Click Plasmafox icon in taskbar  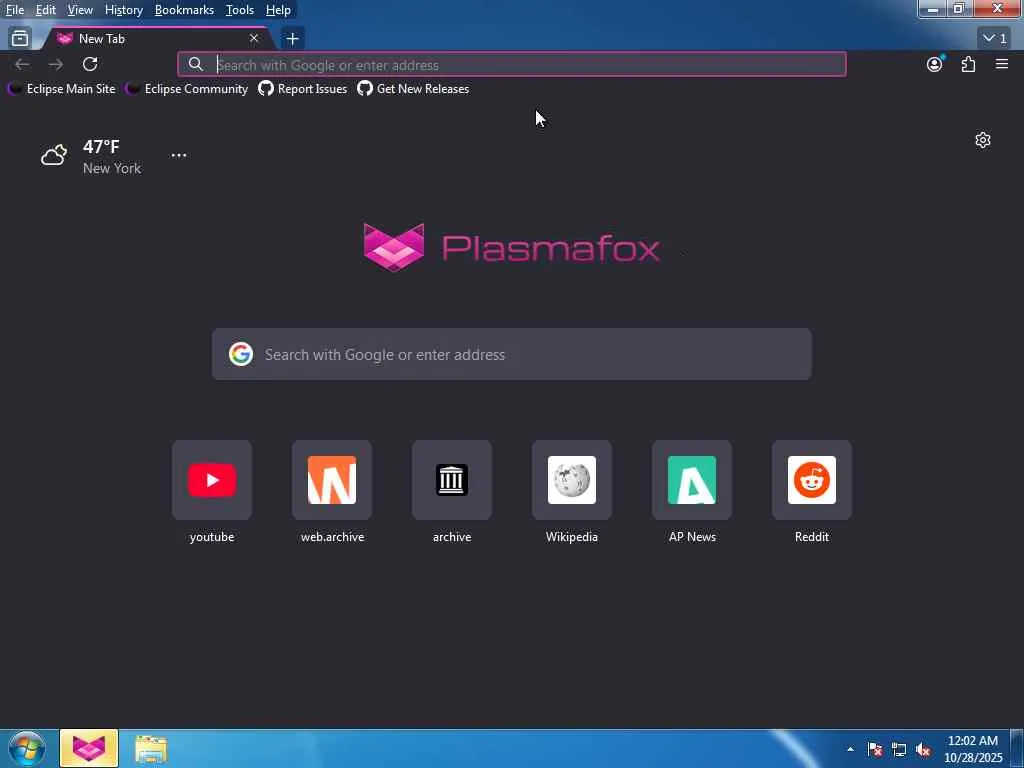pos(89,748)
